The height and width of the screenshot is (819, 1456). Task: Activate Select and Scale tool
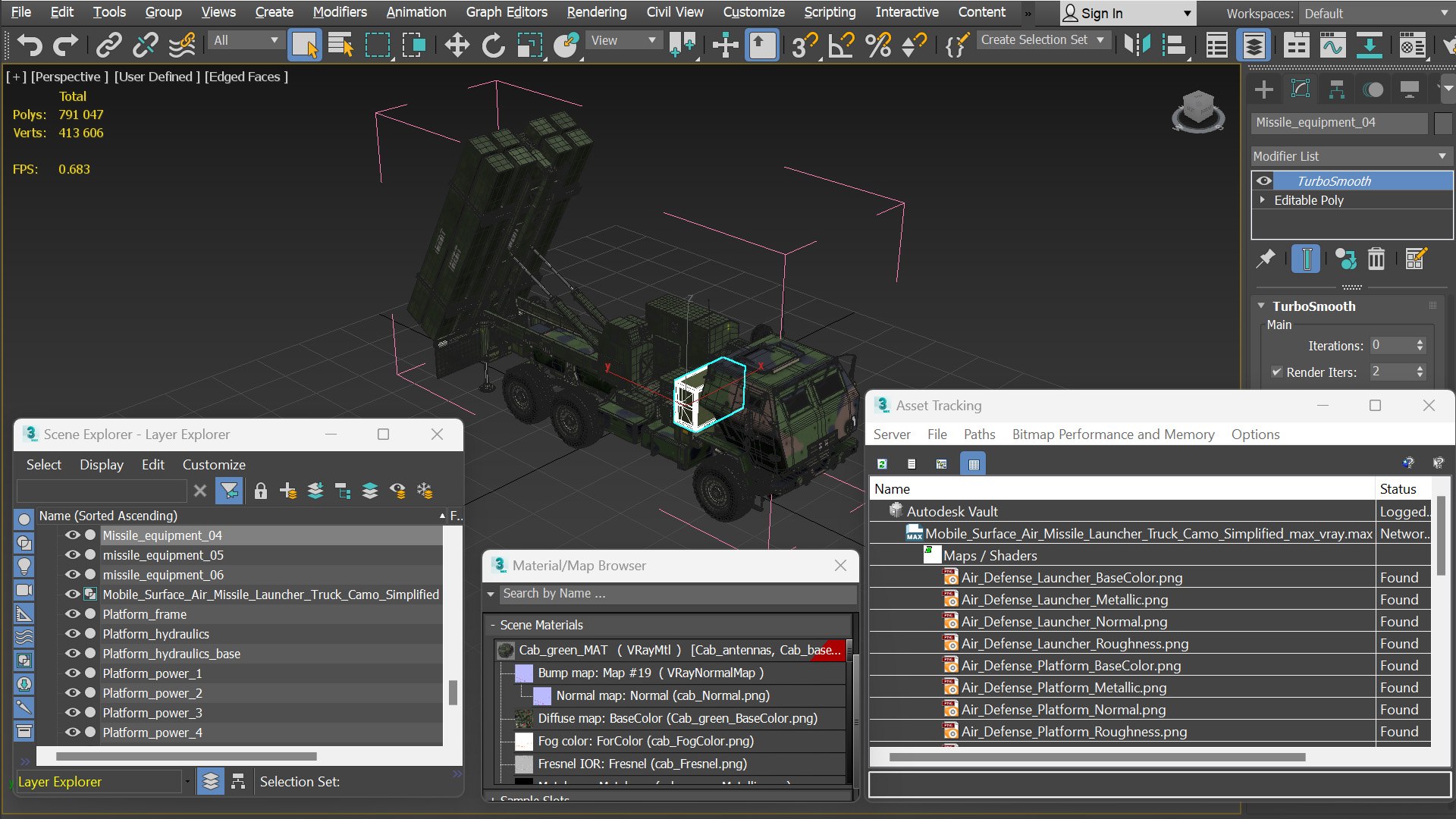[529, 45]
